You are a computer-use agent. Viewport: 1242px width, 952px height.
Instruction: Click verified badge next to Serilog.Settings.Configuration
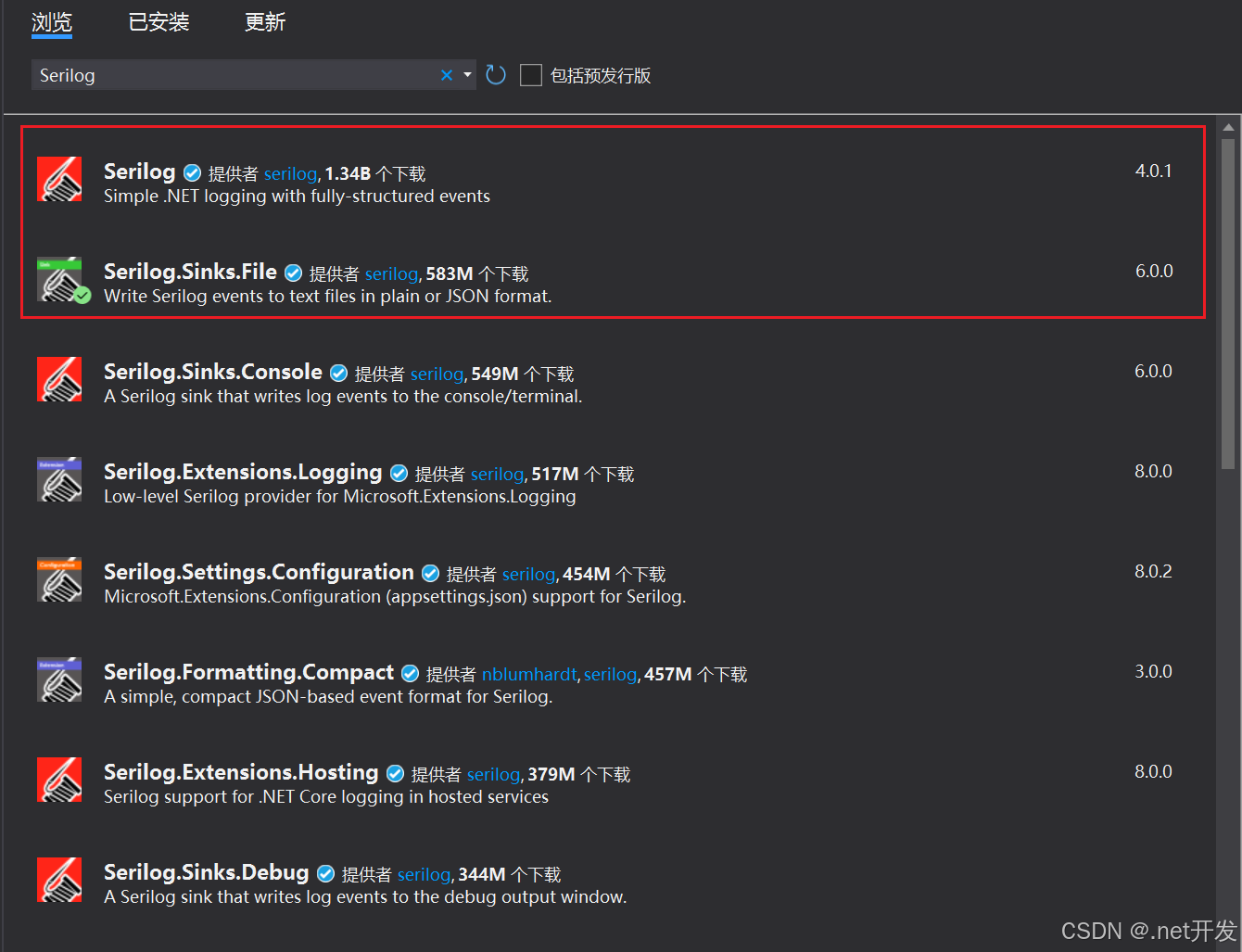coord(430,573)
